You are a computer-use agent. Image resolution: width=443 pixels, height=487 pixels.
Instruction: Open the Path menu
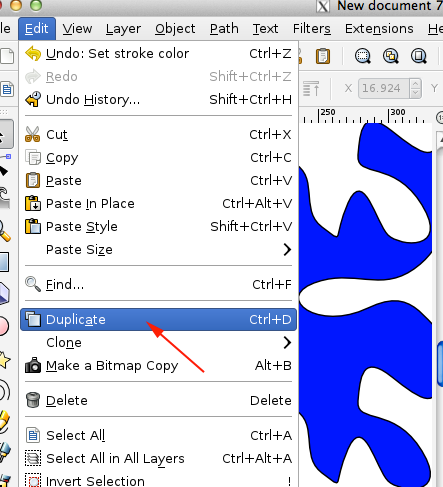click(x=224, y=29)
